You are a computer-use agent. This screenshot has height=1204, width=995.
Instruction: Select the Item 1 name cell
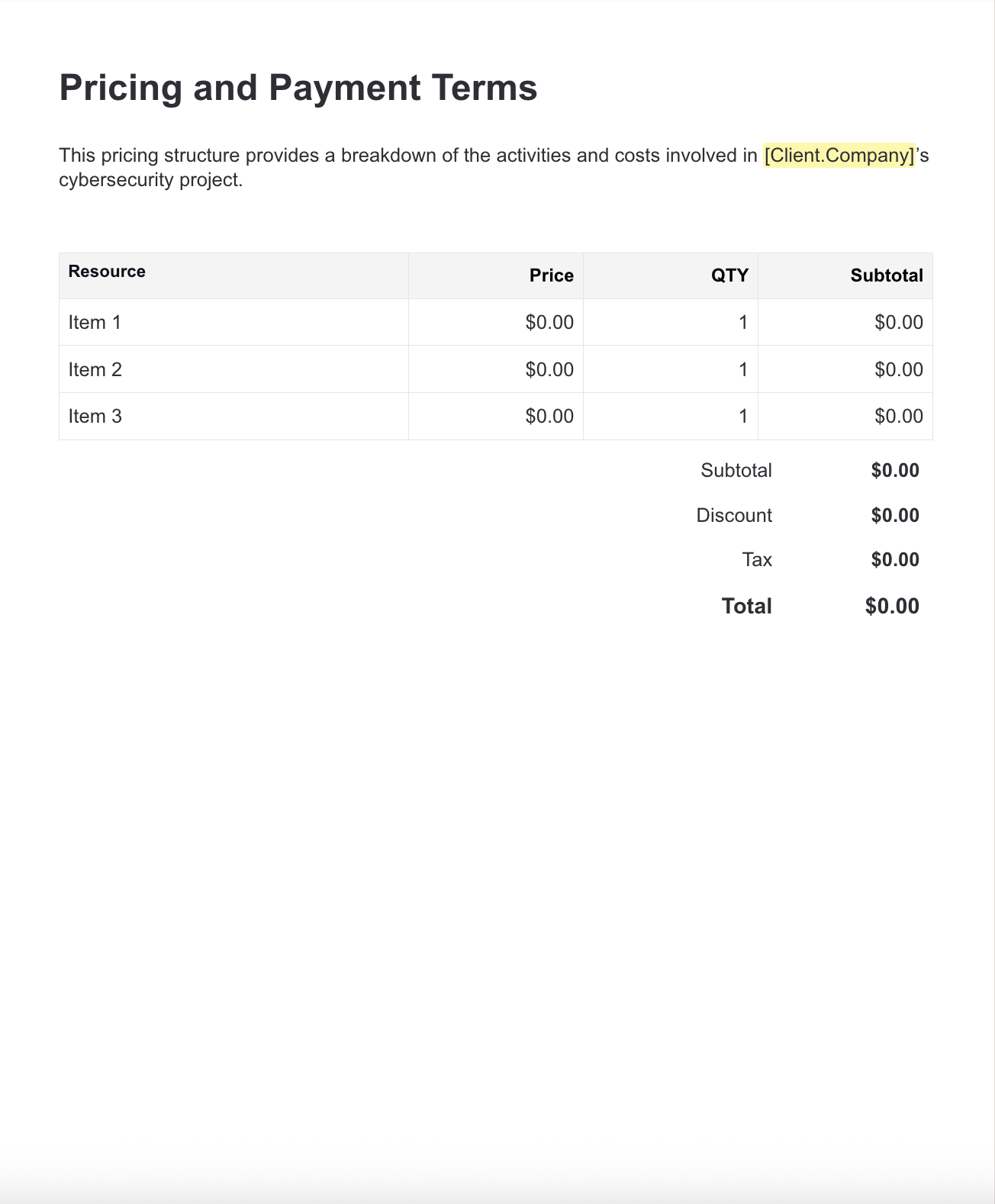(x=95, y=322)
